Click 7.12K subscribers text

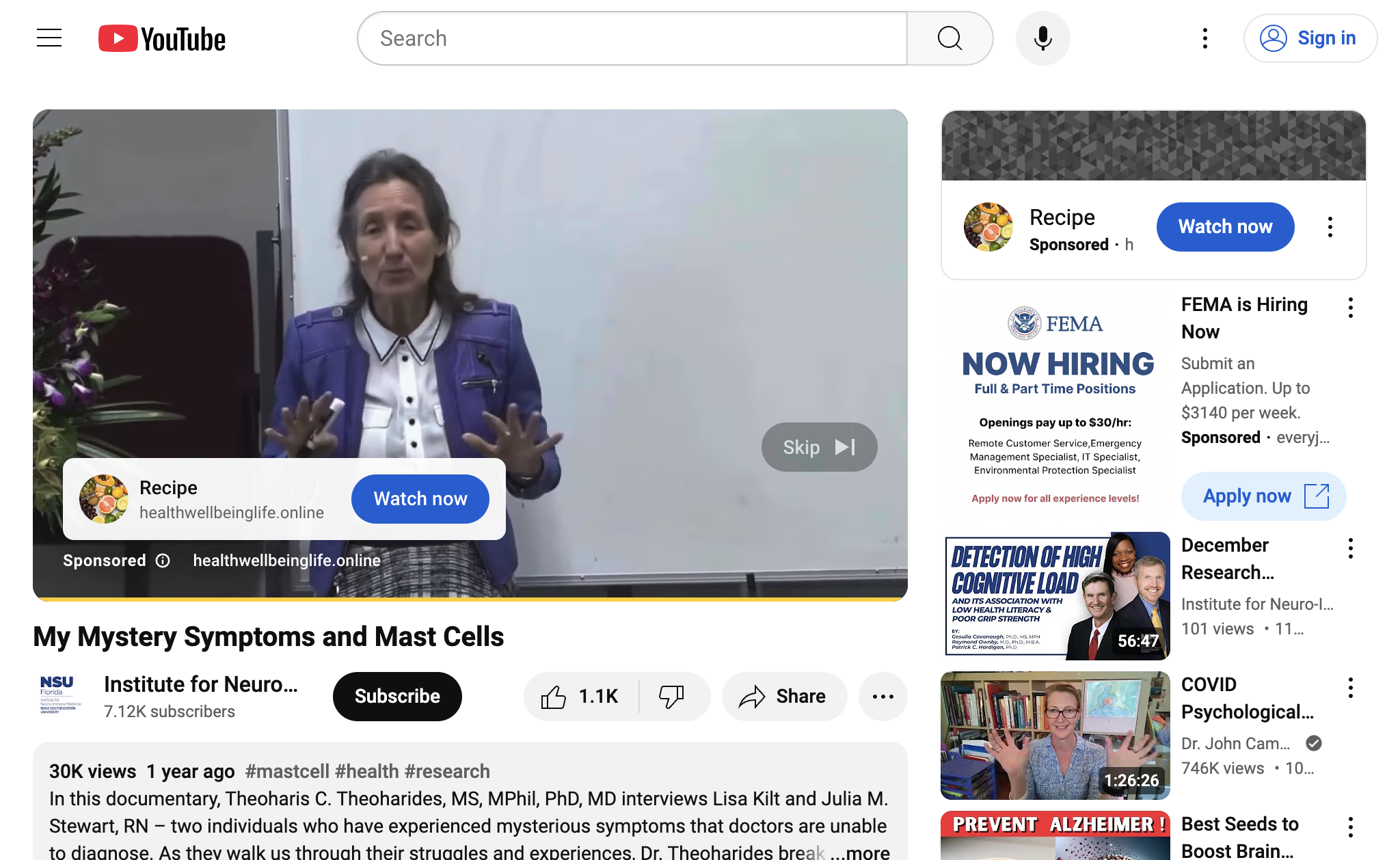click(x=170, y=712)
